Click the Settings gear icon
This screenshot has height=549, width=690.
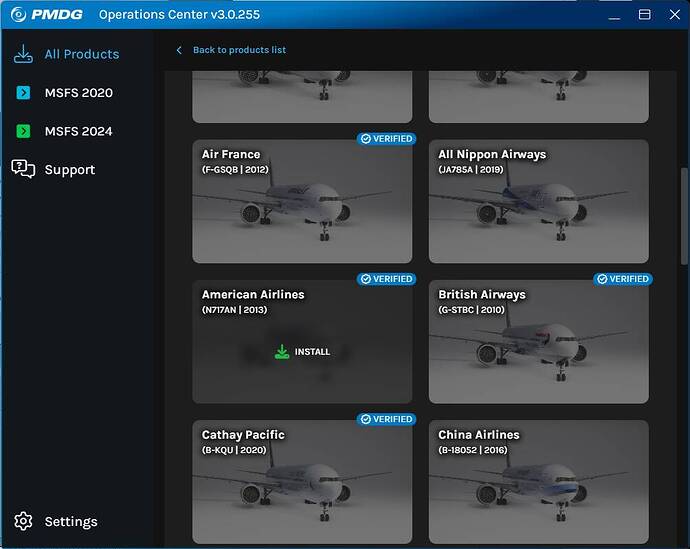pos(23,521)
